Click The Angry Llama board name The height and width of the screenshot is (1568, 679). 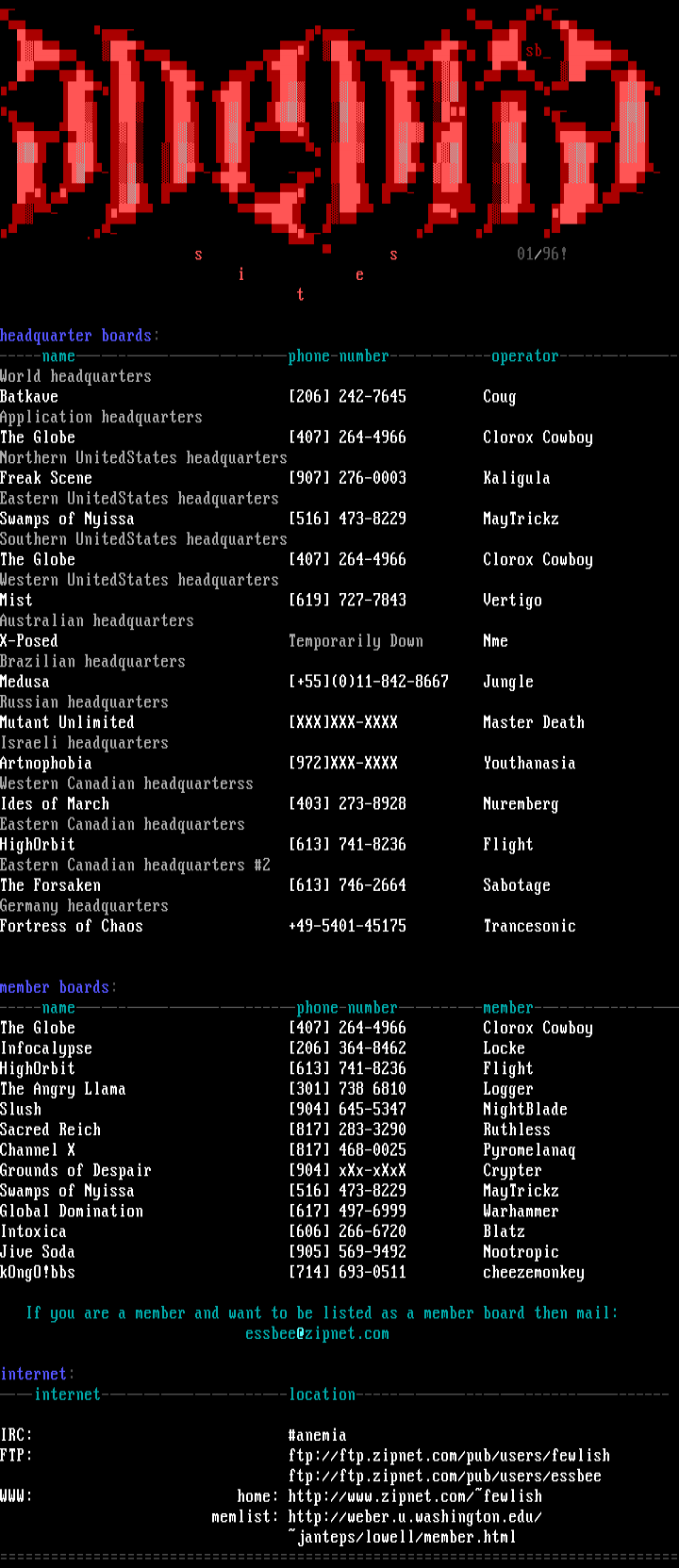pyautogui.click(x=63, y=1089)
